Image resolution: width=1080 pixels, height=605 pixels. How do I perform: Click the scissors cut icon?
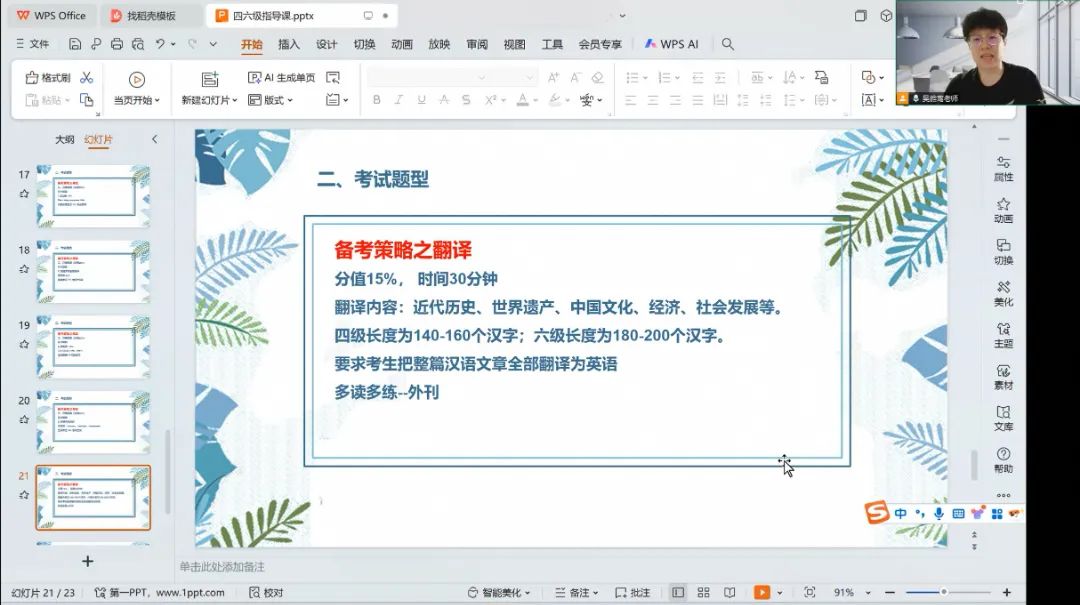click(x=86, y=78)
